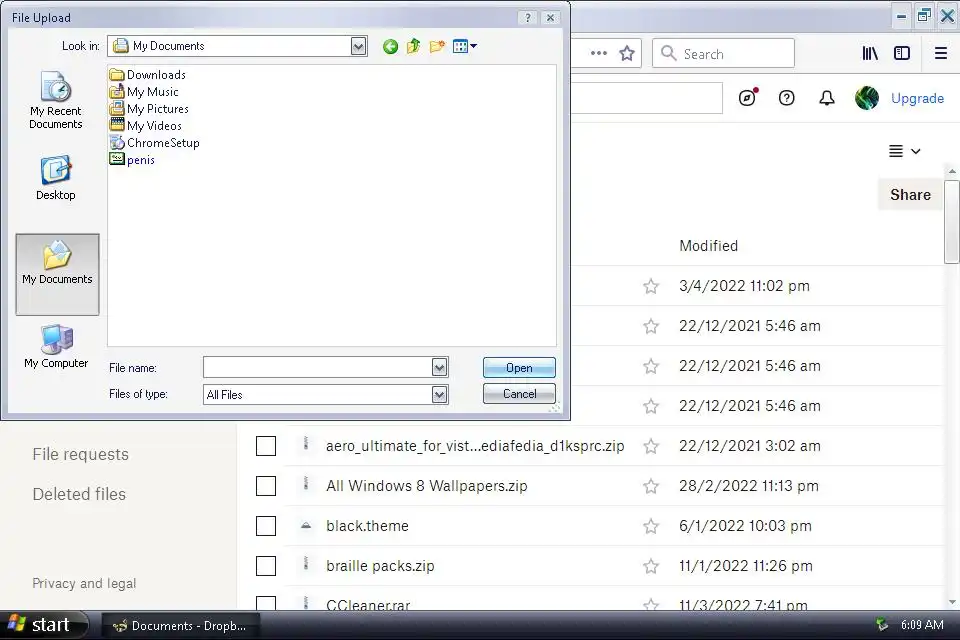Screen dimensions: 960x640
Task: Click the Upgrade link
Action: 917,98
